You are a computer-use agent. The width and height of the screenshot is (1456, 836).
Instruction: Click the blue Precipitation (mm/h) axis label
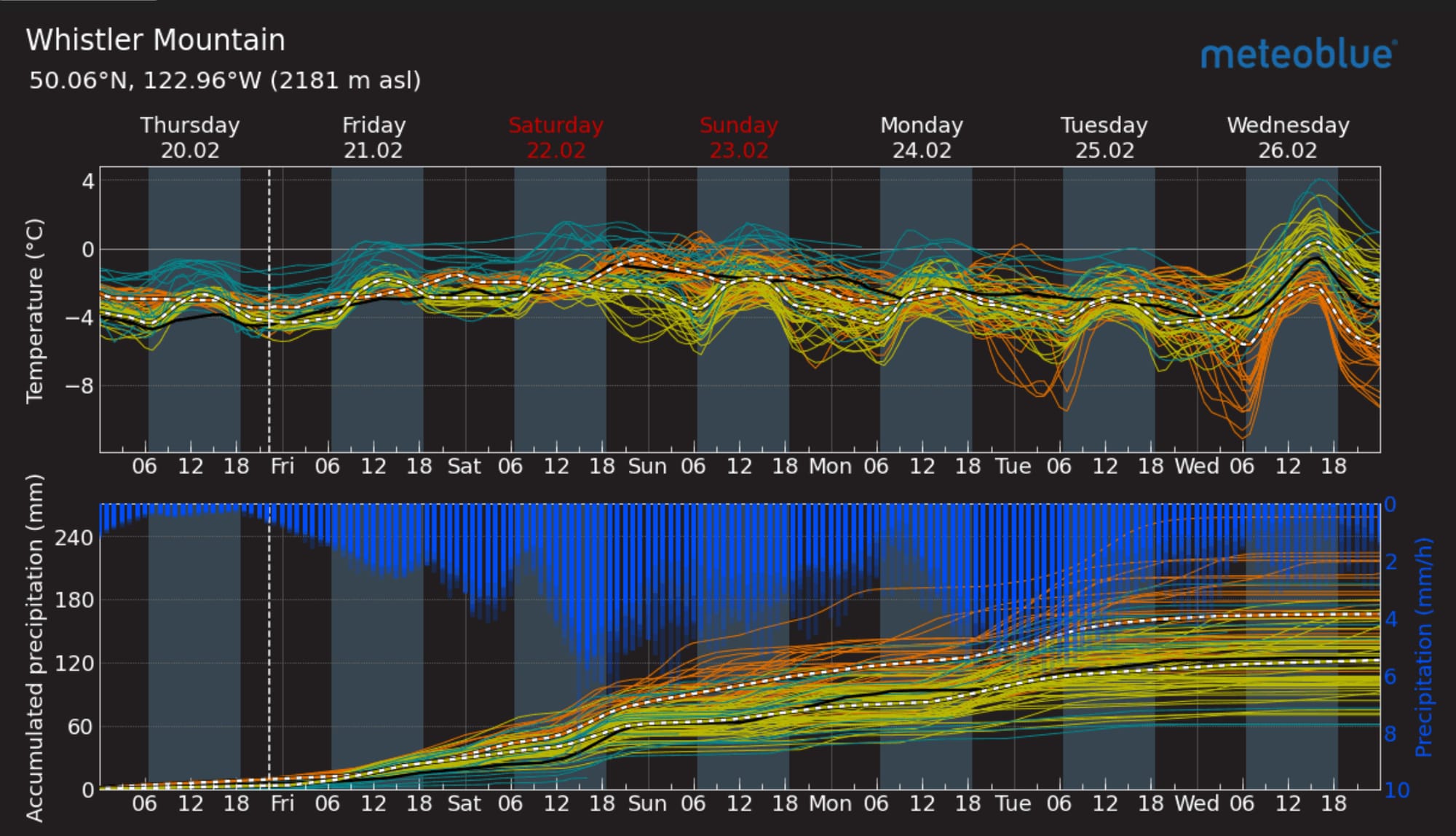point(1423,647)
